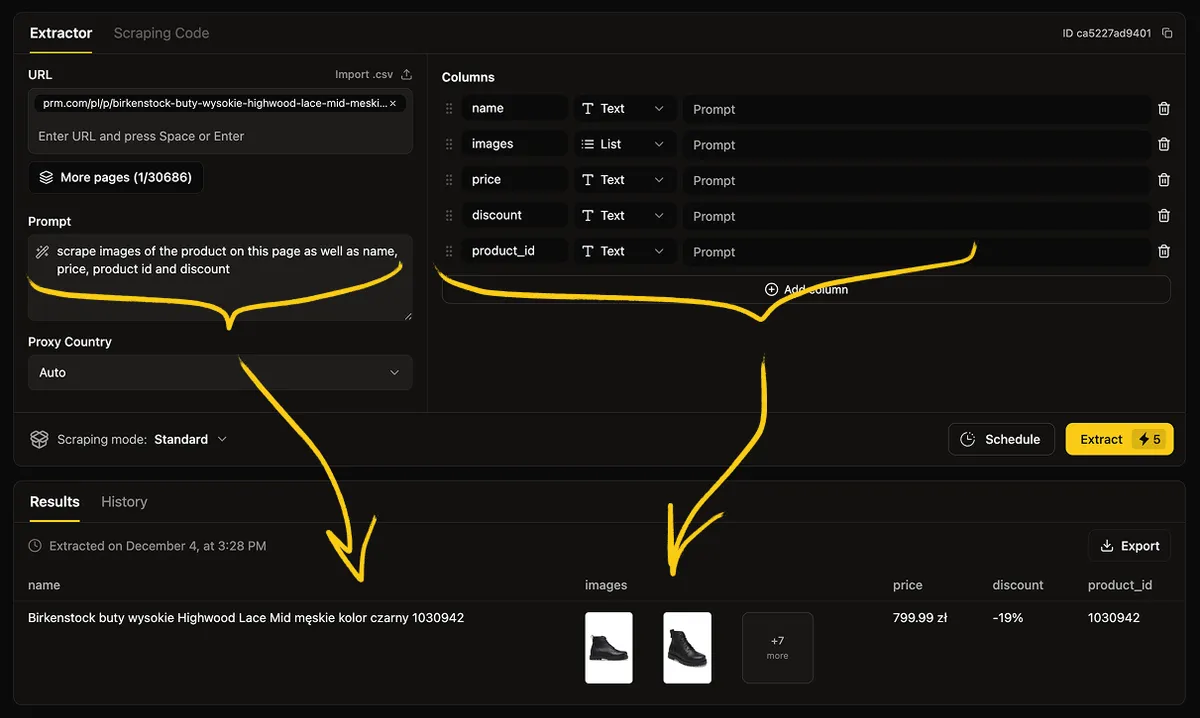The width and height of the screenshot is (1200, 718).
Task: Click the More pages button
Action: pyautogui.click(x=115, y=177)
